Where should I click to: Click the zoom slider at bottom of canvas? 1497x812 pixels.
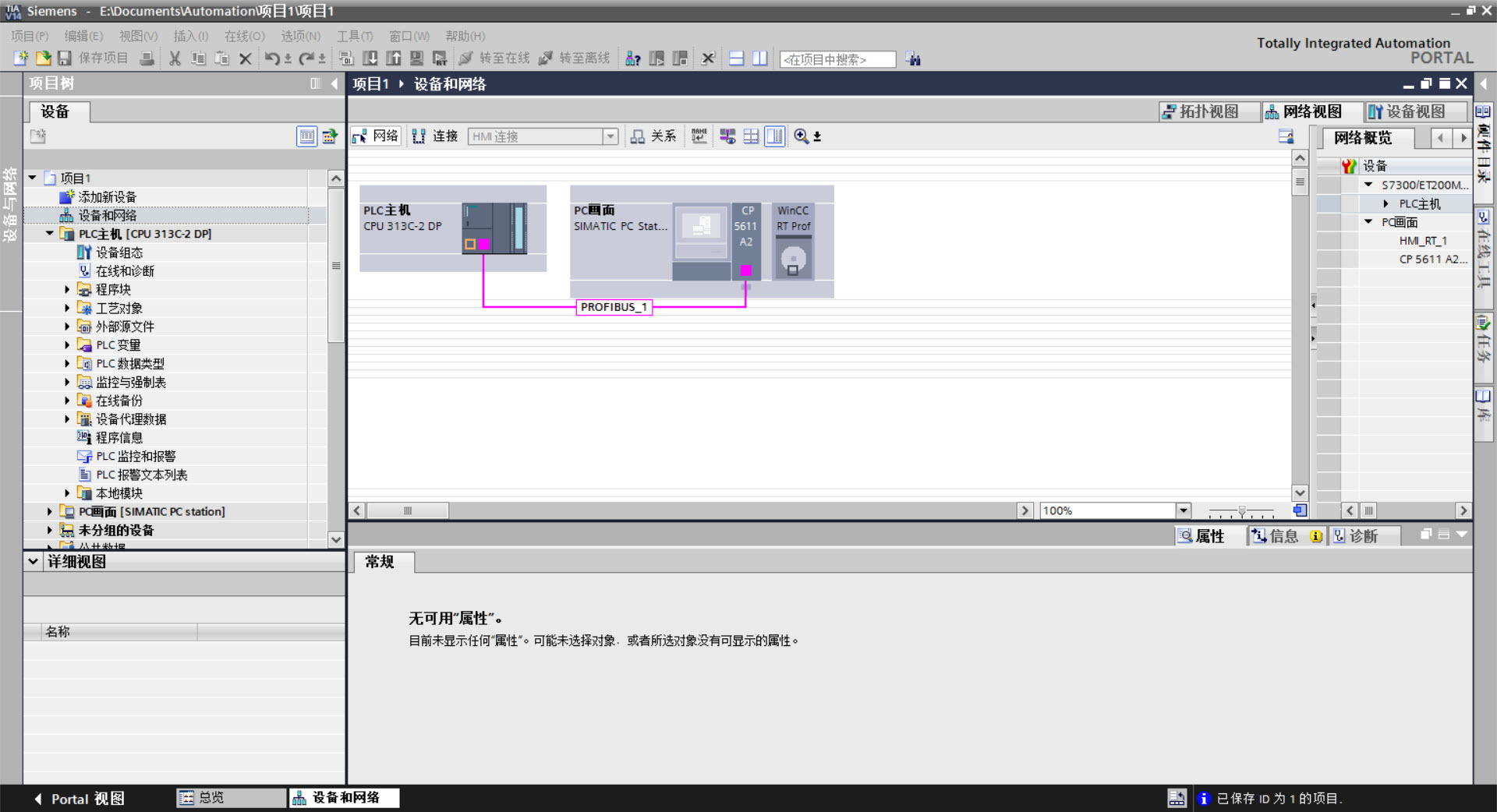[x=1241, y=511]
